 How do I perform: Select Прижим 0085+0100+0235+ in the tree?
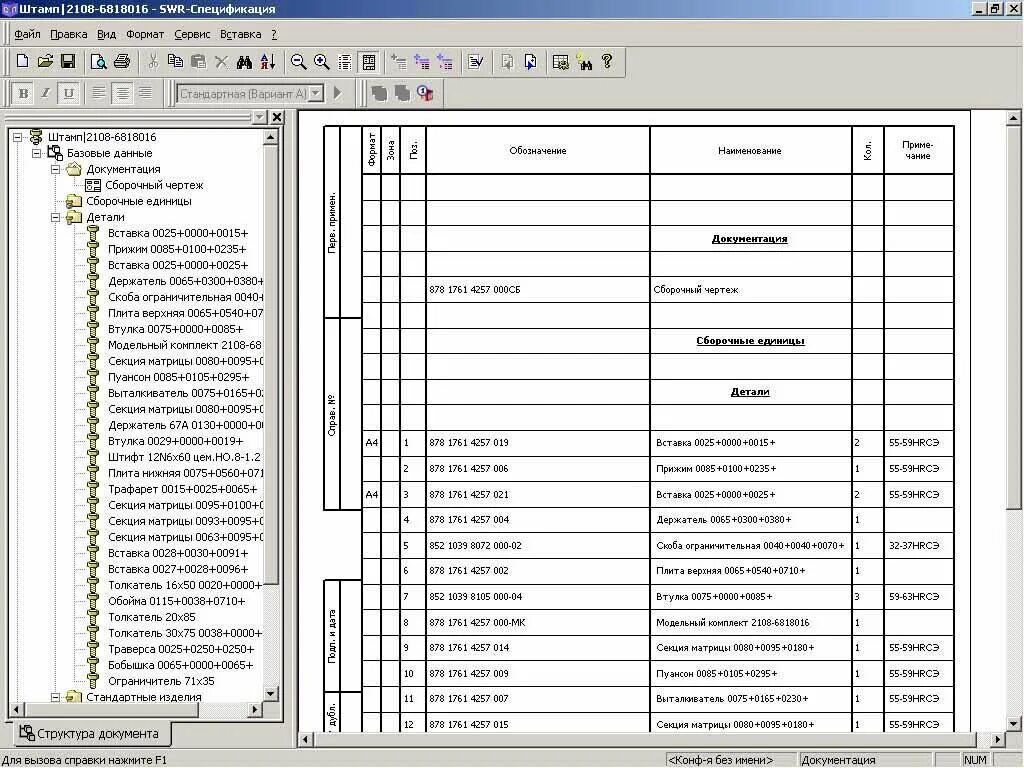pyautogui.click(x=177, y=249)
